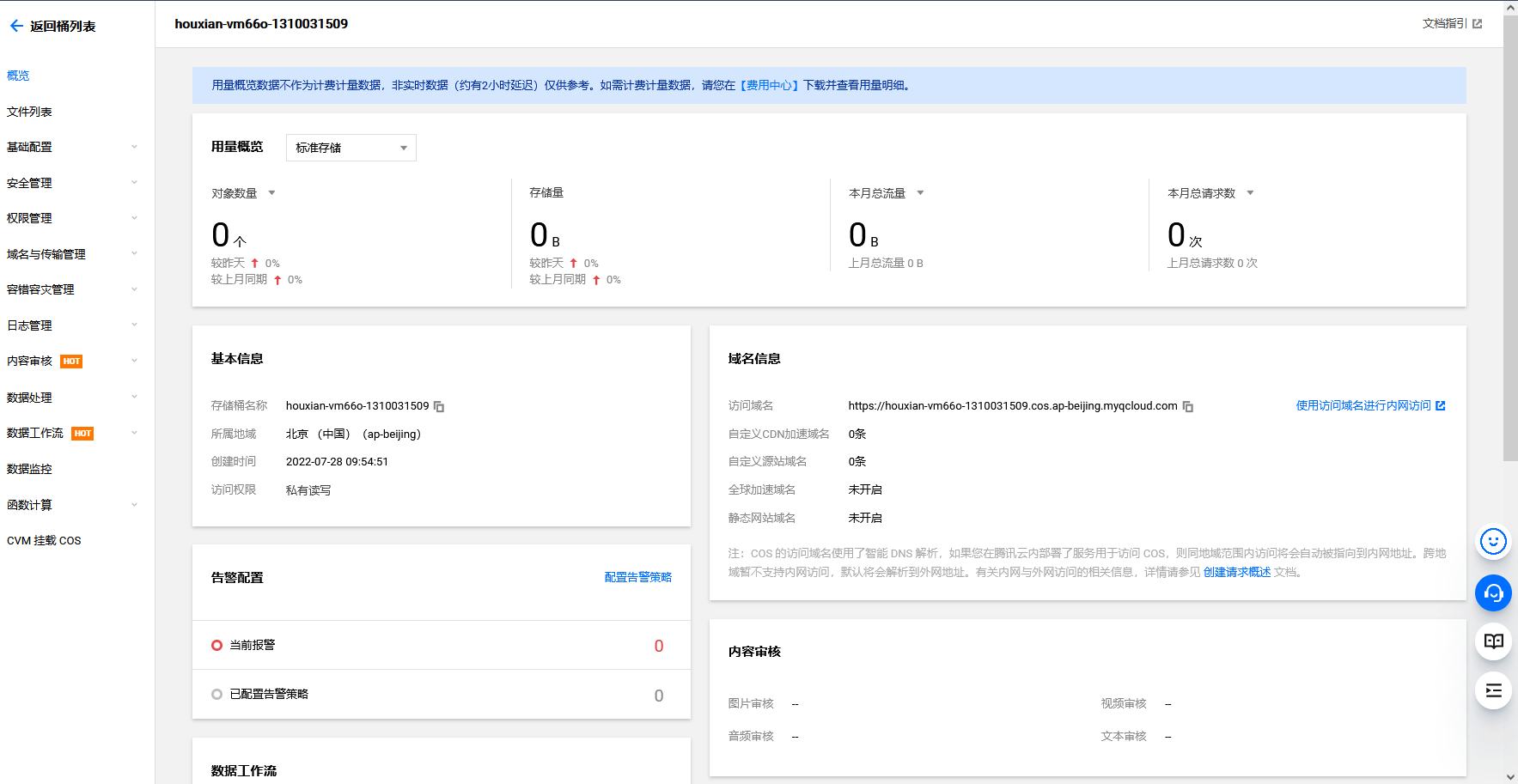This screenshot has height=784, width=1518.
Task: Click the HOT badge beside 数据工作流
Action: tap(82, 434)
